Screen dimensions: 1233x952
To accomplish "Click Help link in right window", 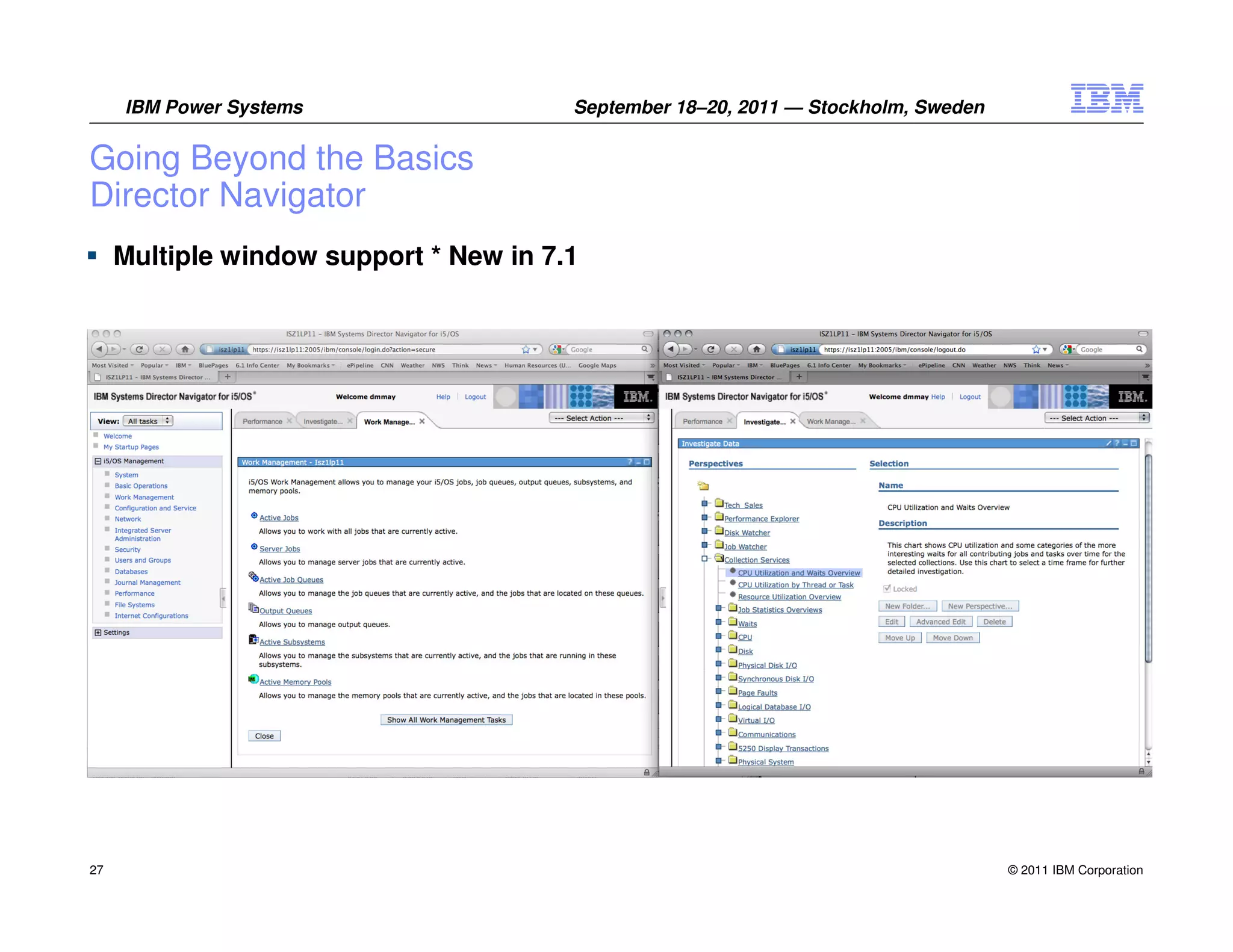I will (x=938, y=397).
